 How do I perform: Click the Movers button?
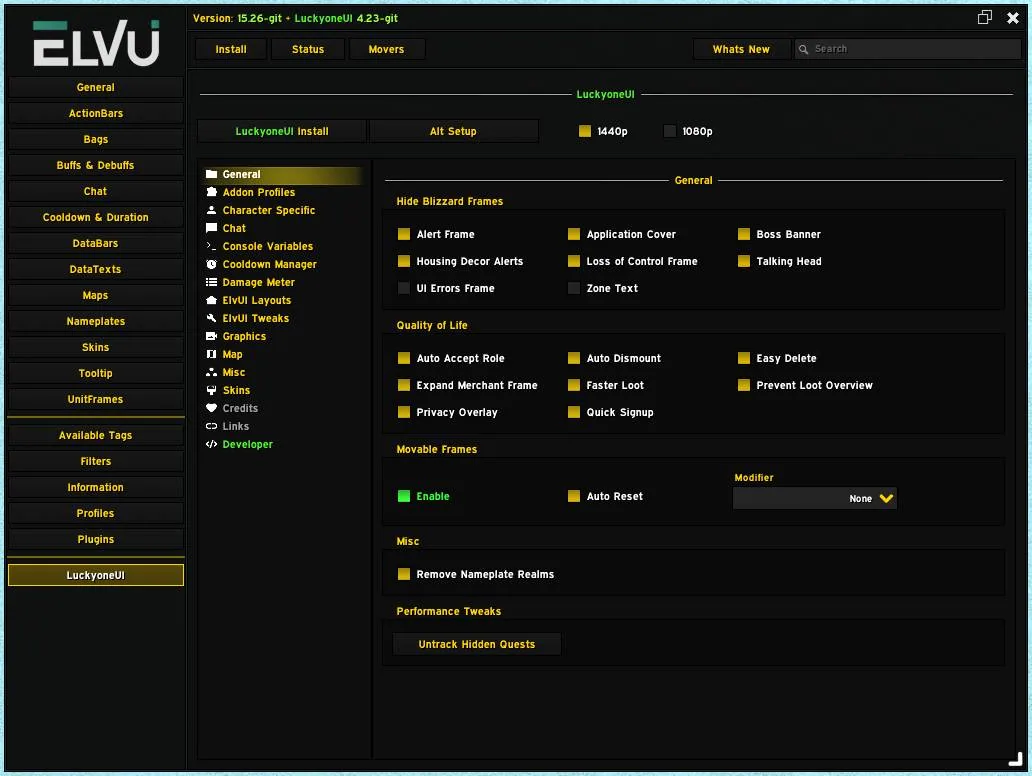click(x=386, y=49)
